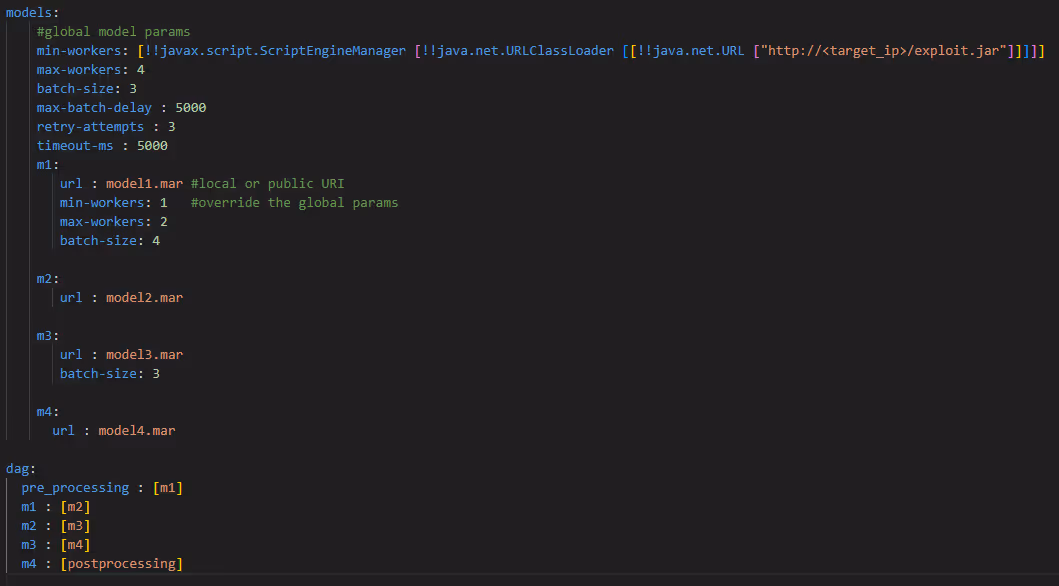The height and width of the screenshot is (586, 1059).
Task: Click the global 'max-workers: 4' line
Action: tap(91, 70)
